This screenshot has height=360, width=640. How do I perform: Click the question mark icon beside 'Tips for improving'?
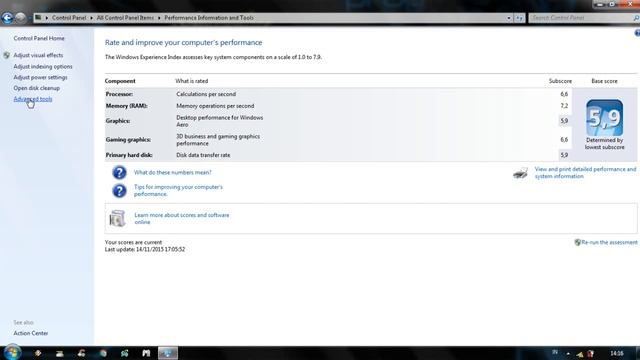pos(119,191)
